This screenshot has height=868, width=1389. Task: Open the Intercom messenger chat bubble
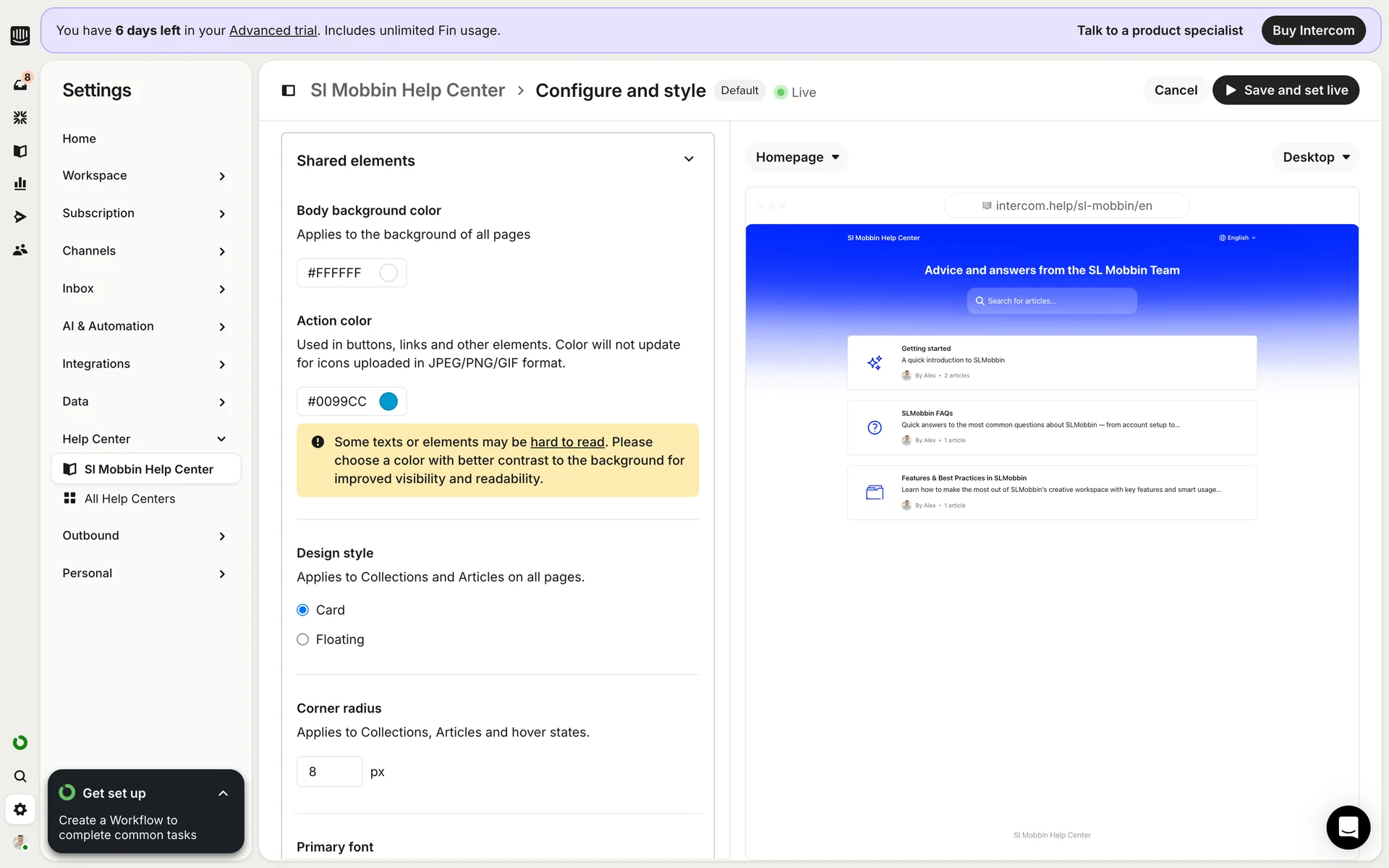click(1348, 827)
